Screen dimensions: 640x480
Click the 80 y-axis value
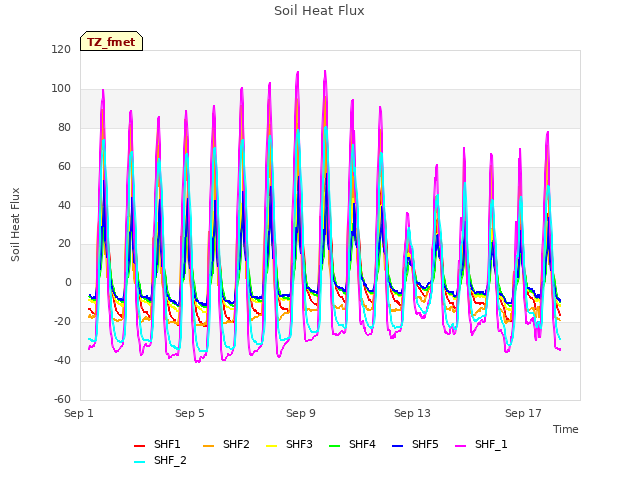point(64,128)
